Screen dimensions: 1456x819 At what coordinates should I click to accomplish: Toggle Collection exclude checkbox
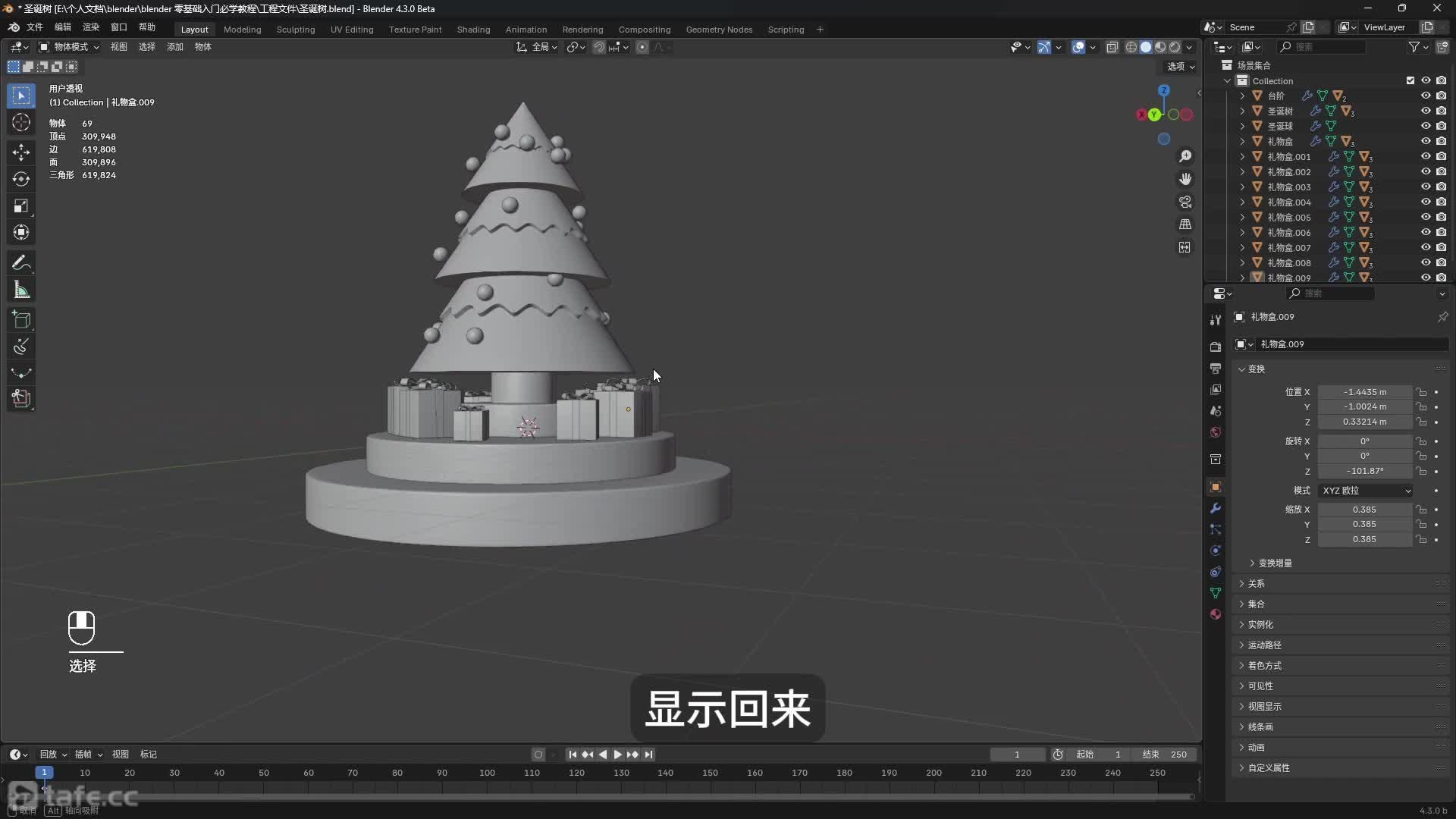1410,80
